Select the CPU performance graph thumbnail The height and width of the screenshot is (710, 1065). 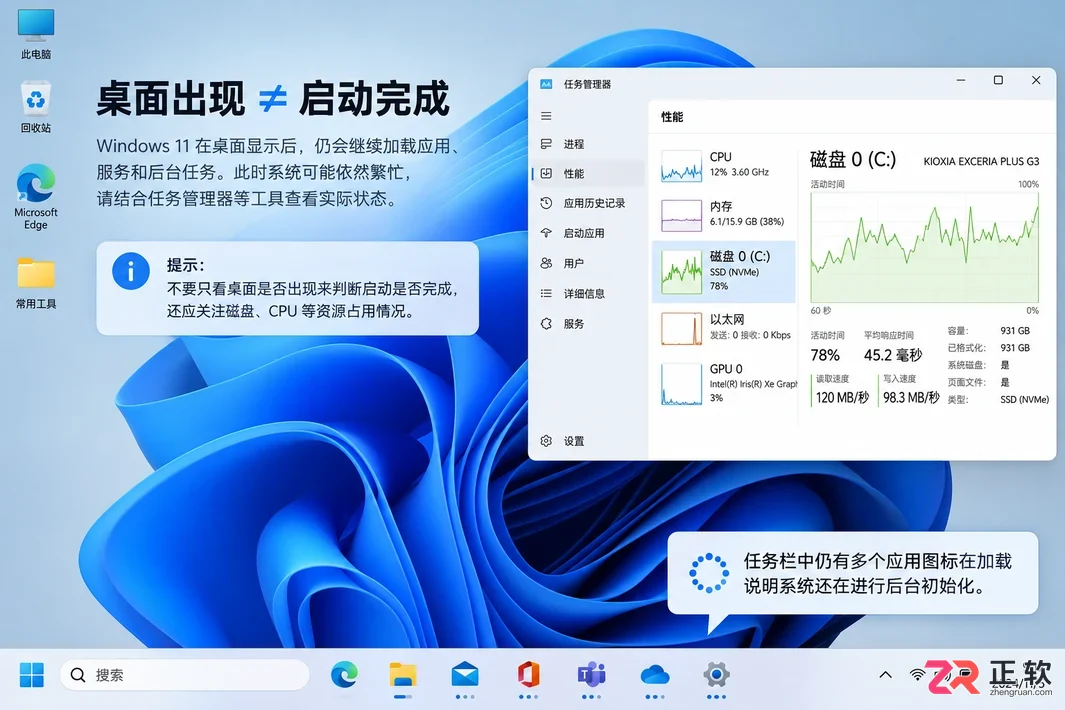[x=681, y=166]
